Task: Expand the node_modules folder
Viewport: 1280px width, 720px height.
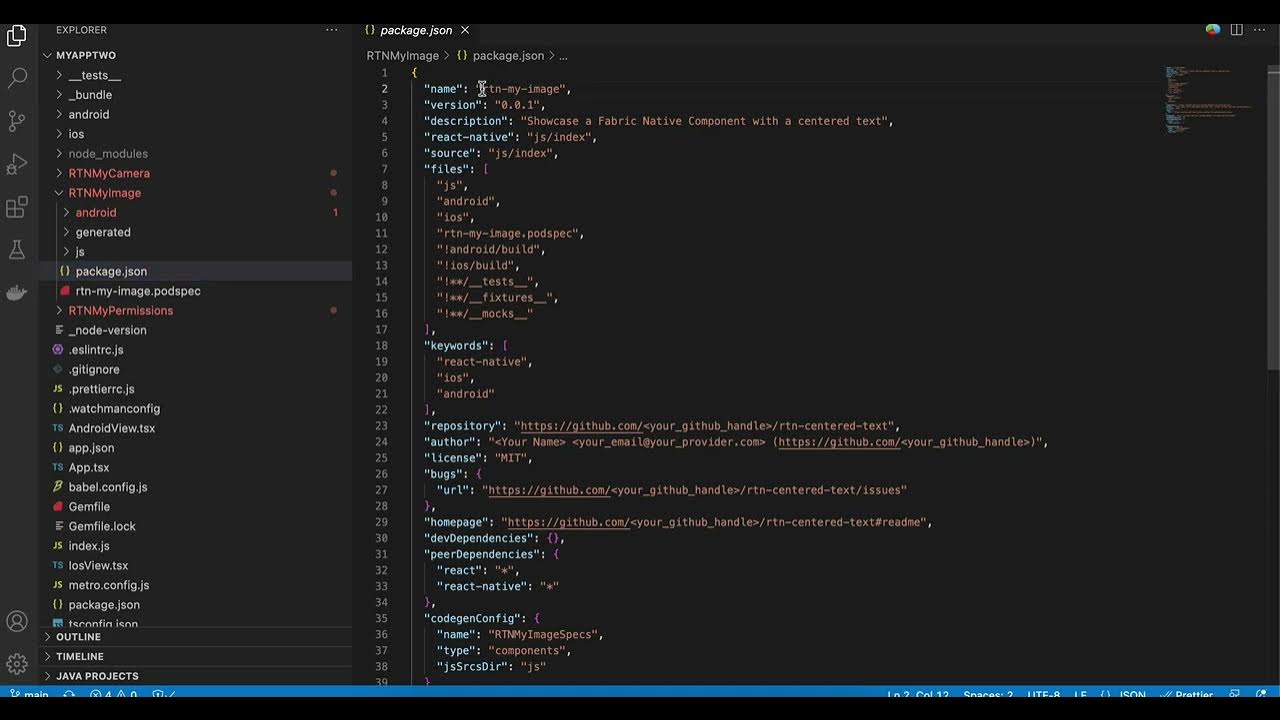Action: coord(108,154)
